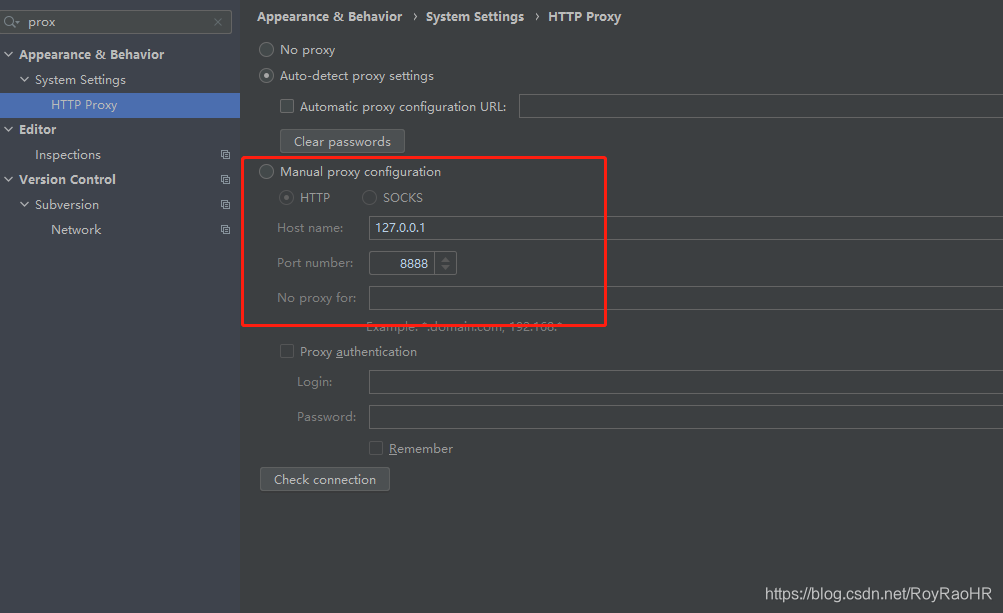
Task: Collapse "Appearance & Behavior" in the sidebar tree
Action: click(x=8, y=54)
